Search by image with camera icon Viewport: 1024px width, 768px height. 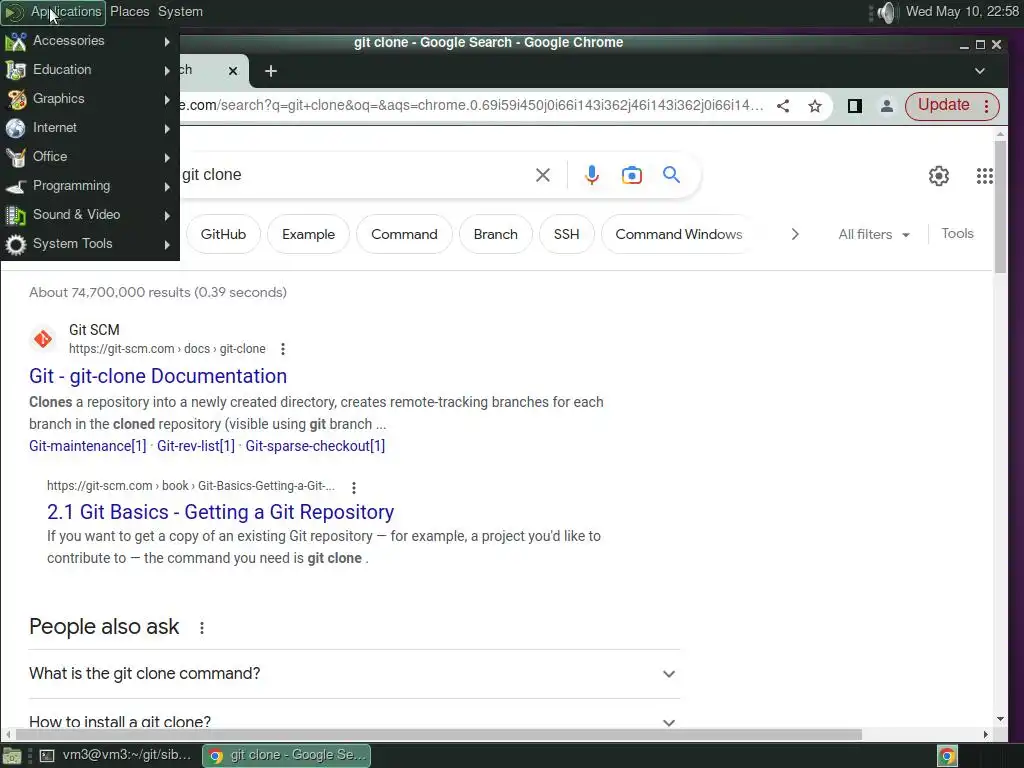pyautogui.click(x=632, y=175)
